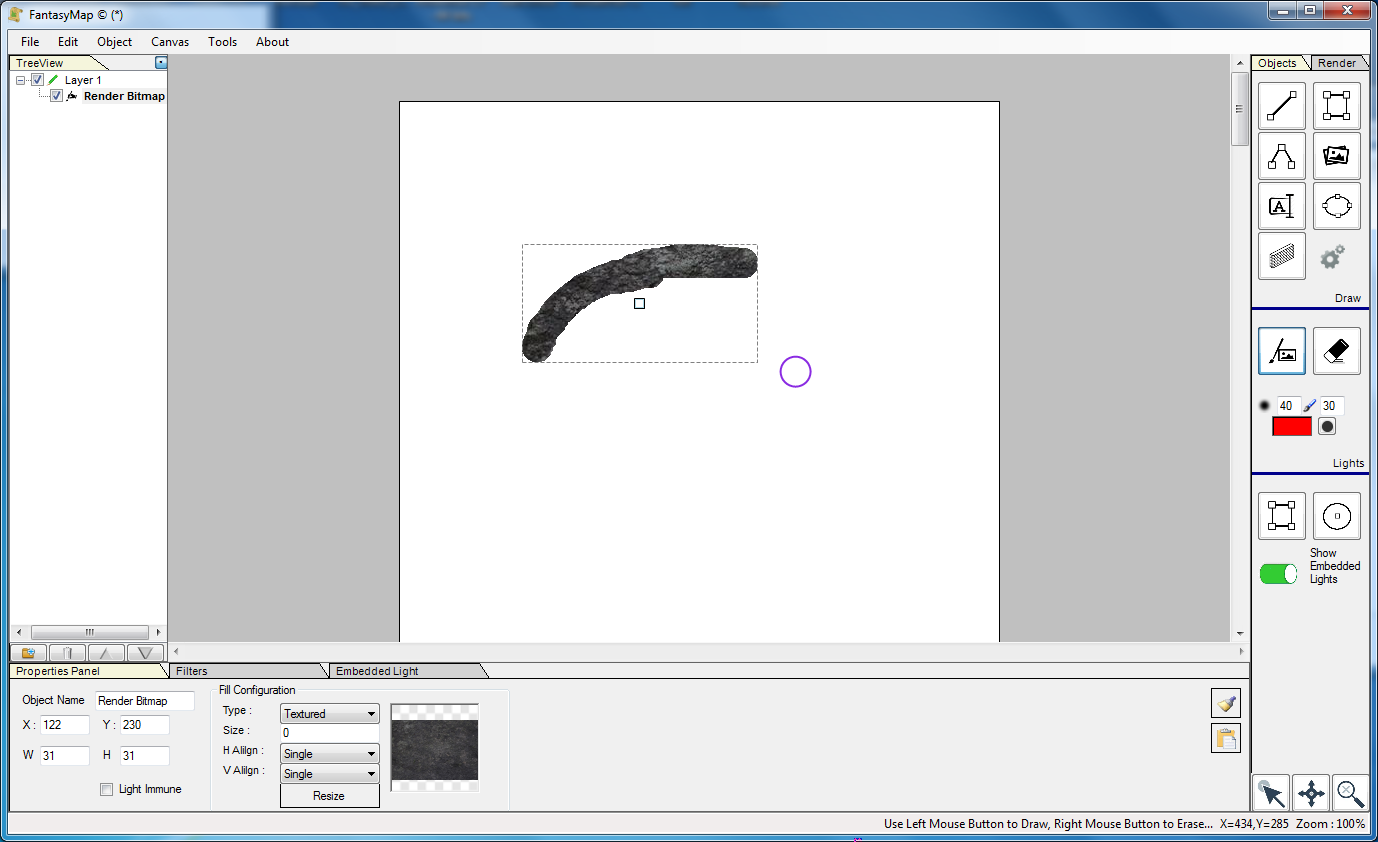Viewport: 1378px width, 842px height.
Task: Click the center handle of the selected stroke
Action: (640, 303)
